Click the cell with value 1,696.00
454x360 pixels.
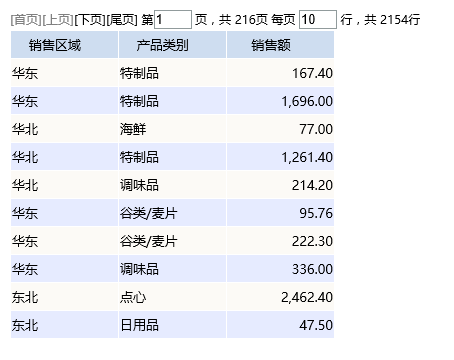pos(280,101)
